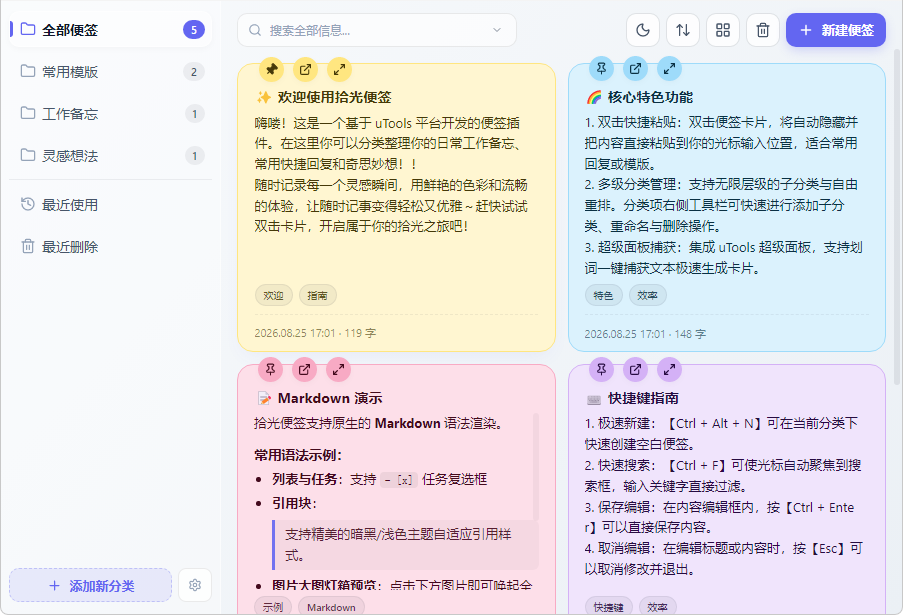
Task: Click the 常用语法示例 heading
Action: tap(298, 455)
